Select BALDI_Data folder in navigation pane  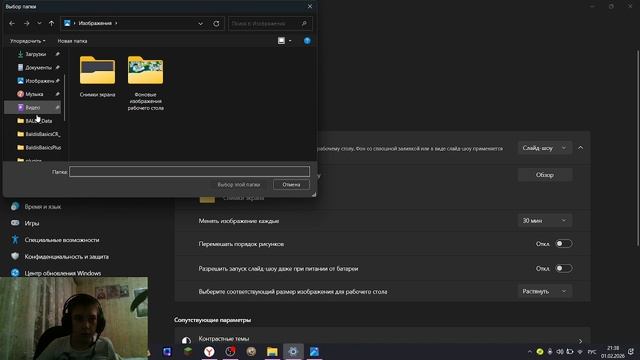(38, 121)
